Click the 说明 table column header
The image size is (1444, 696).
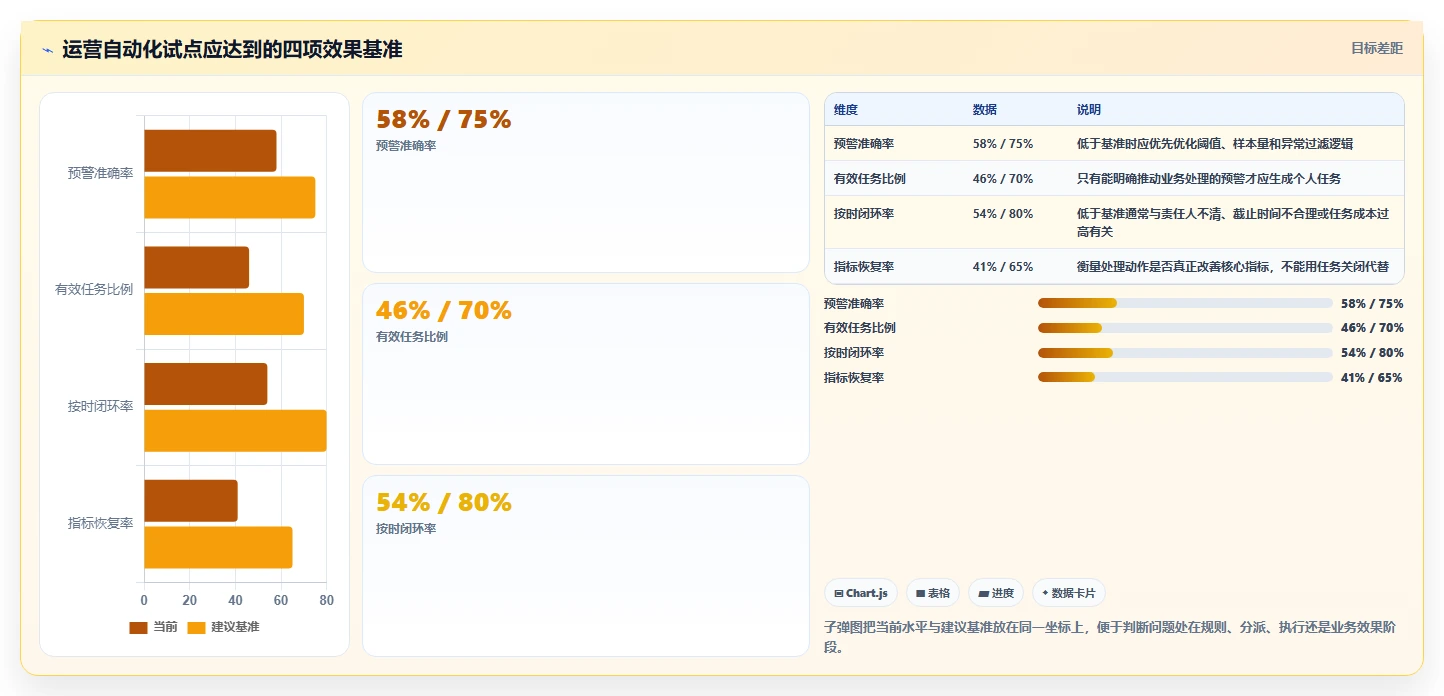click(1089, 110)
